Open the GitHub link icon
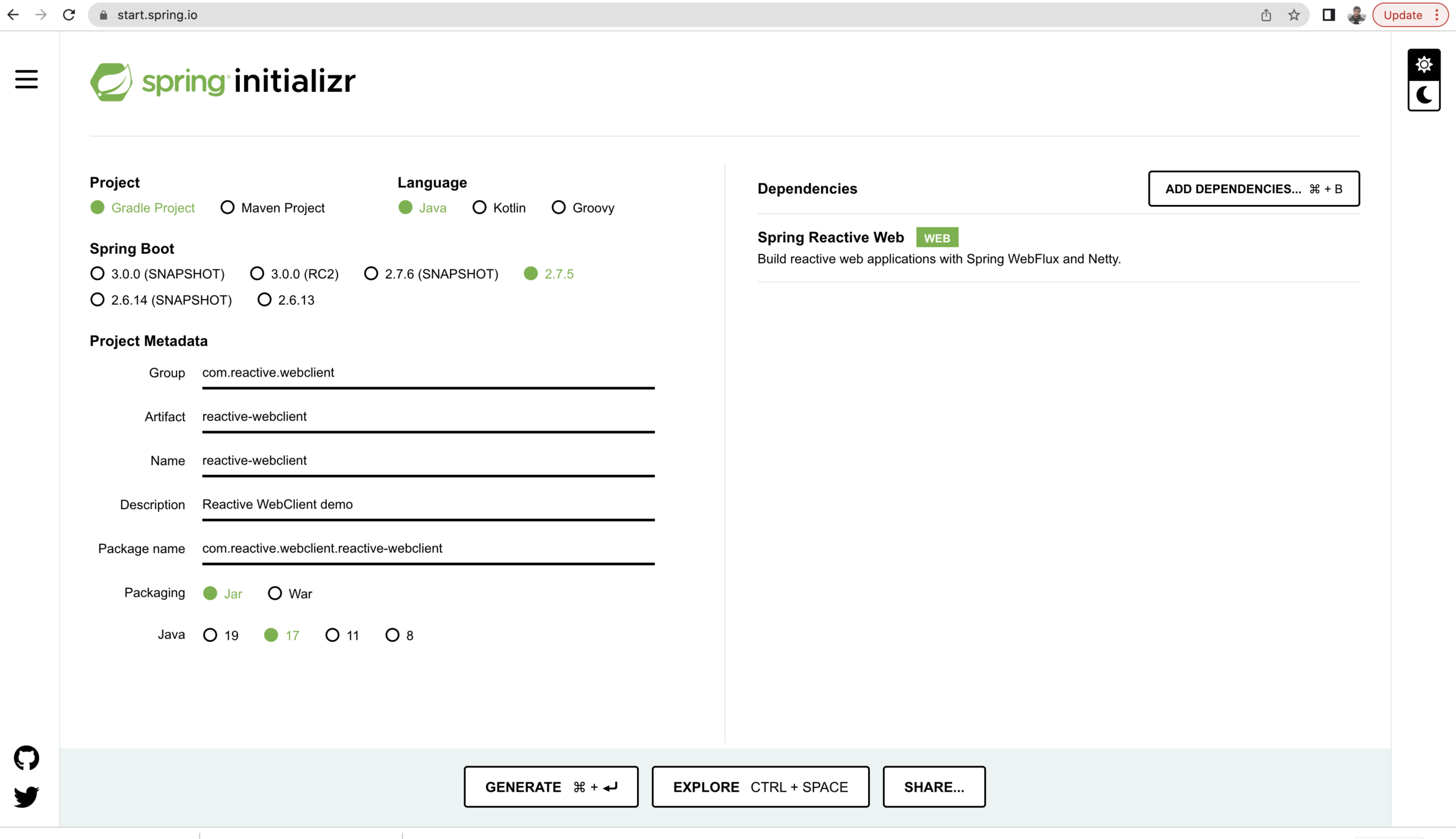 (x=26, y=758)
